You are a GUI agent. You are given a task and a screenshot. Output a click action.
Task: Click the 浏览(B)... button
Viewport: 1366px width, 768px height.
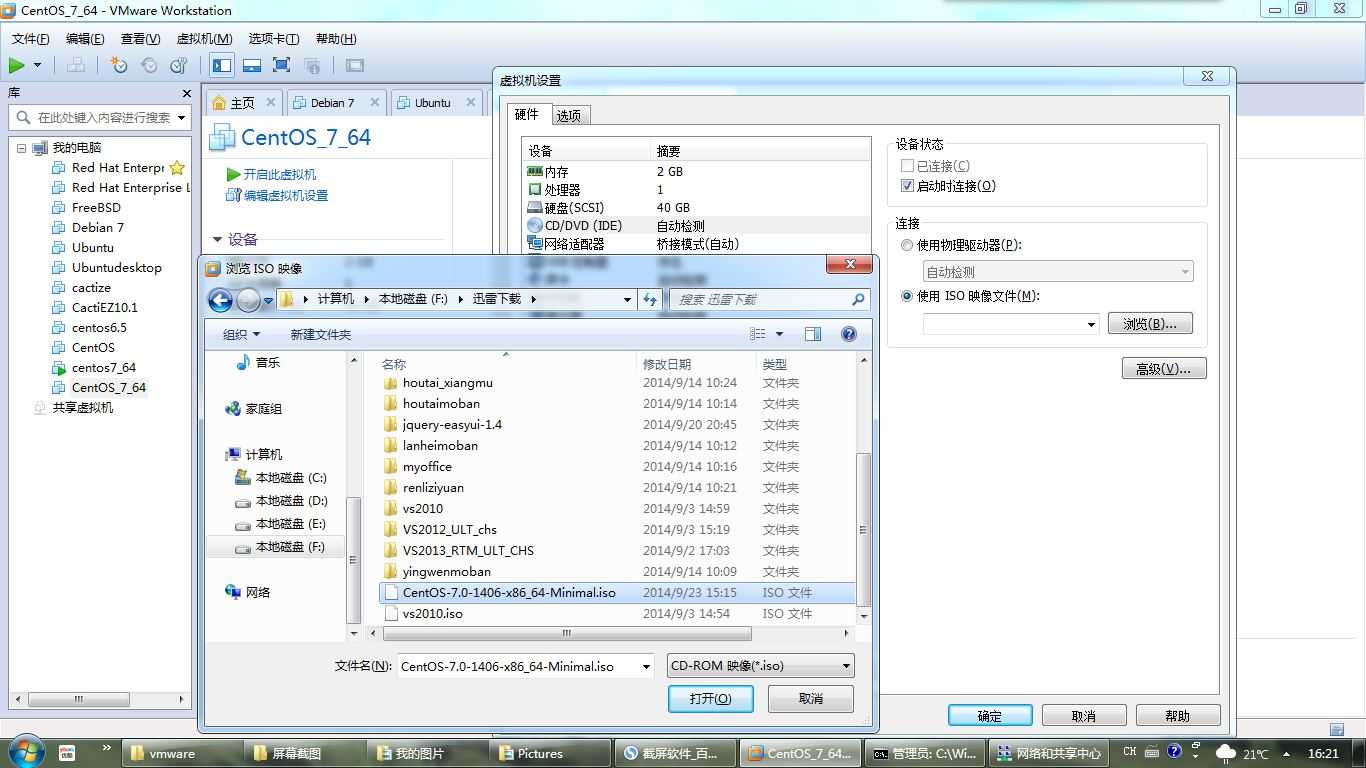(x=1150, y=324)
